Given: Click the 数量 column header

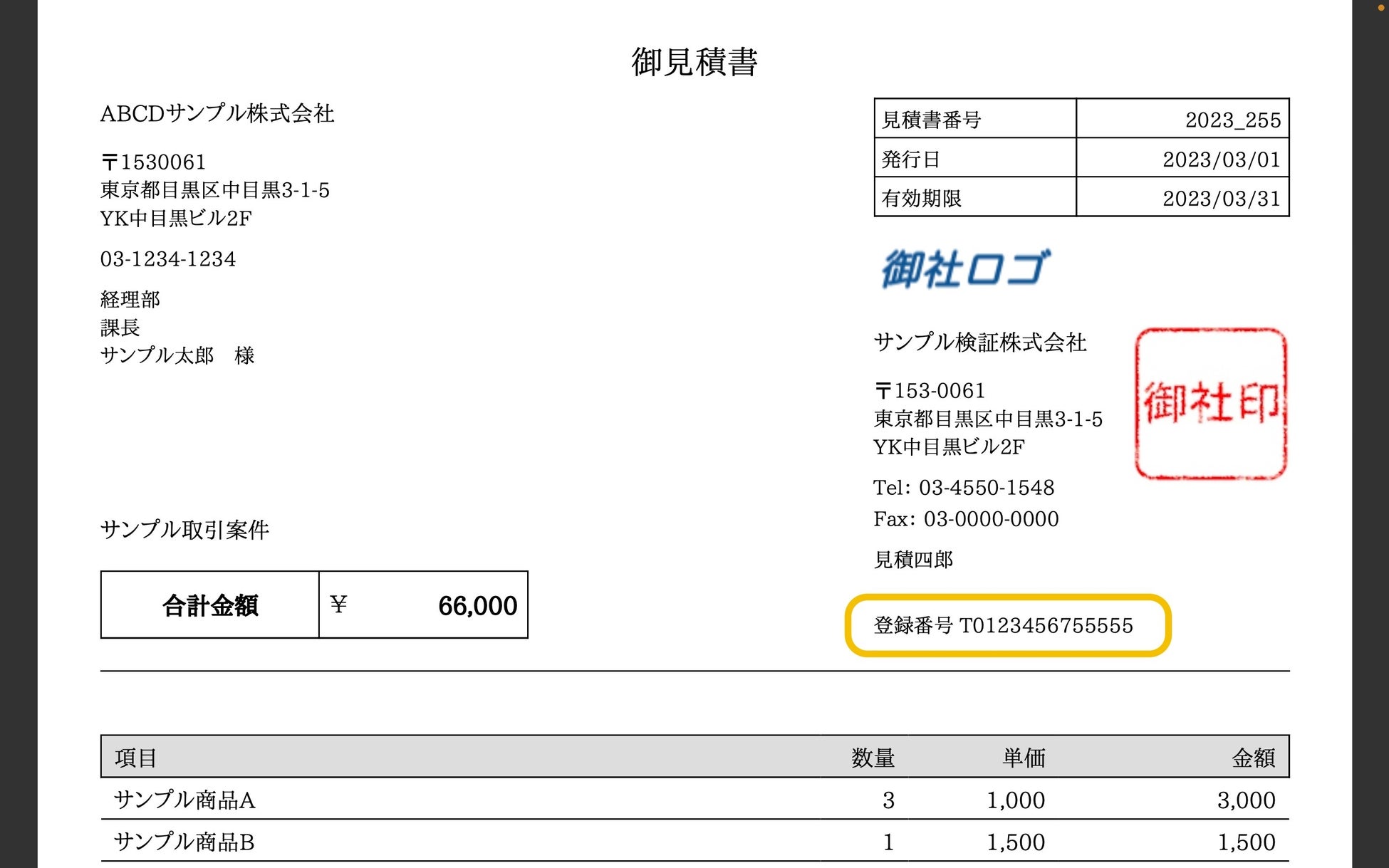Looking at the screenshot, I should click(873, 758).
